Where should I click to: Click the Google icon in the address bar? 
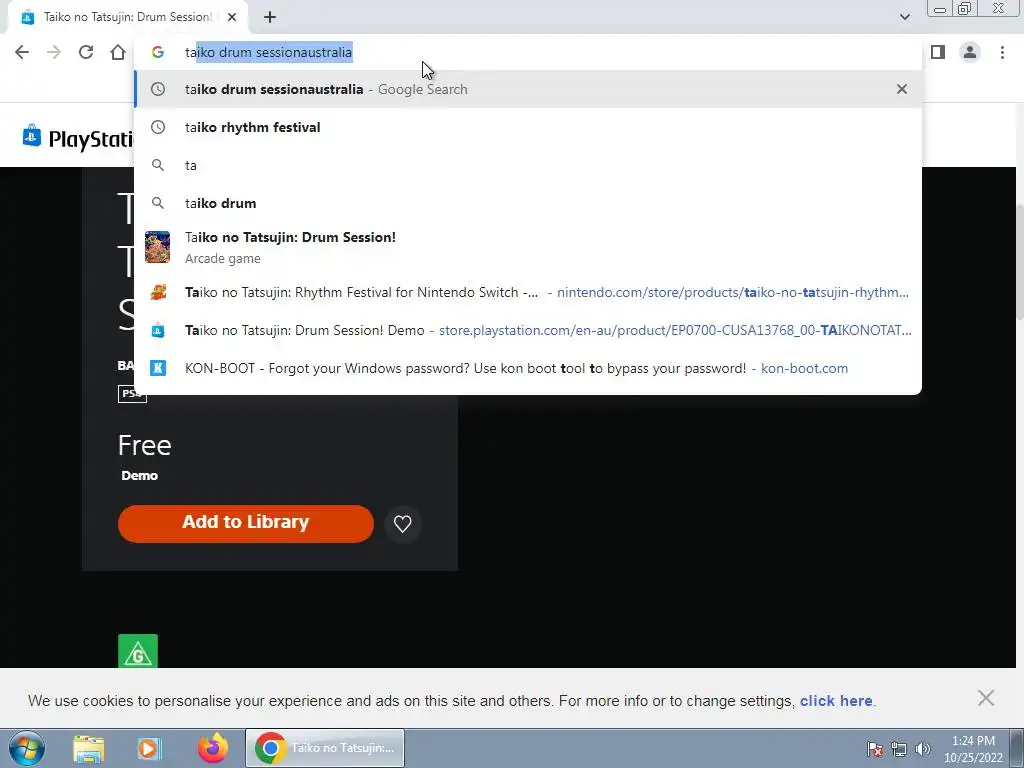click(x=157, y=52)
